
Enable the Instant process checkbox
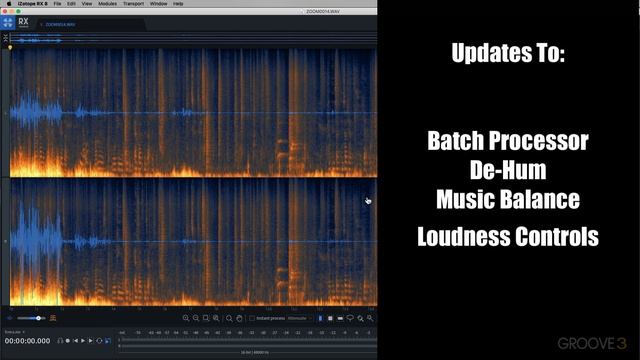(252, 318)
